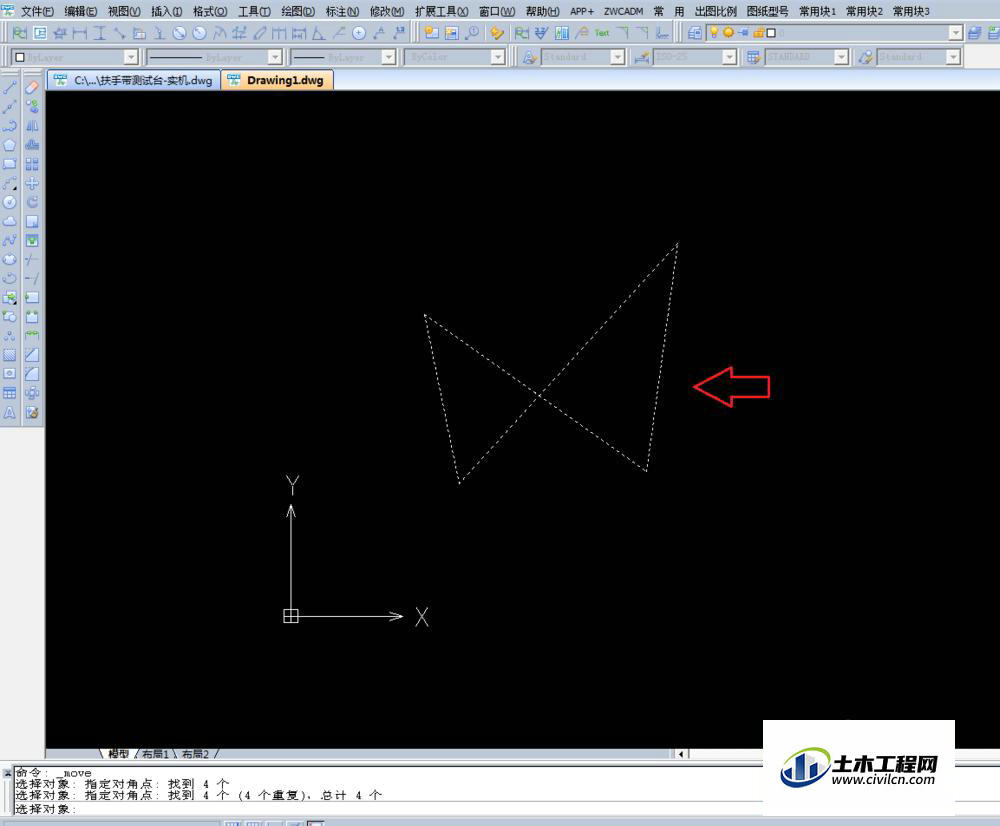Click the text style manager icon
The height and width of the screenshot is (826, 1000).
coord(529,57)
